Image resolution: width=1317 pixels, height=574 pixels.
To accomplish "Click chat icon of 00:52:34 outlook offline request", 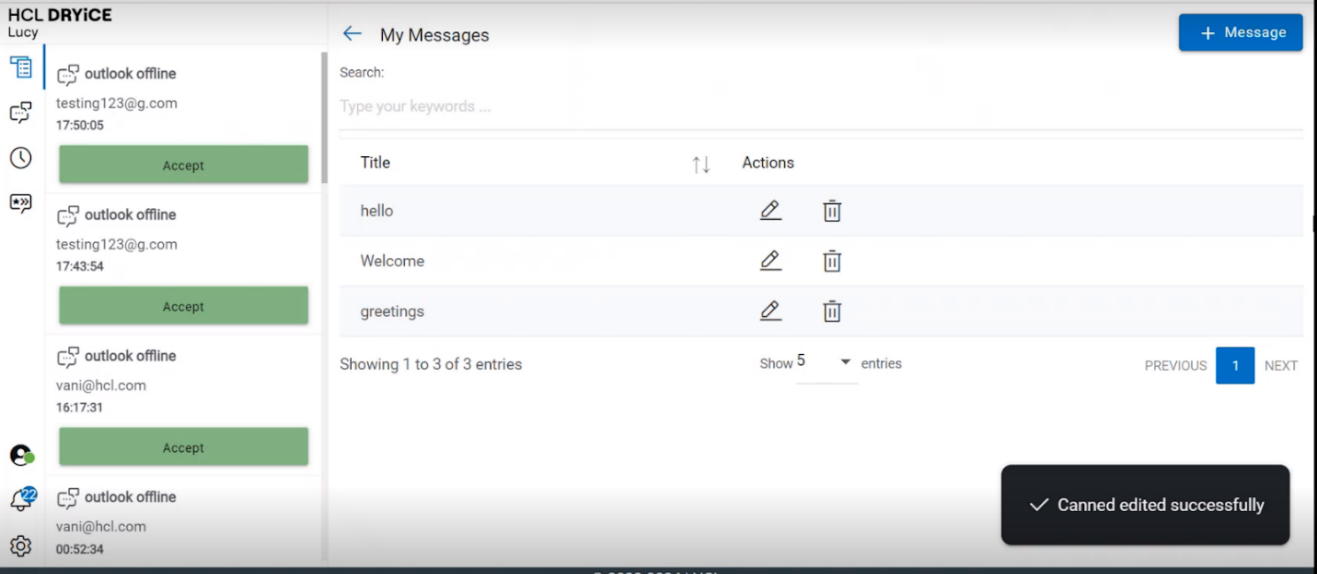I will [x=68, y=498].
